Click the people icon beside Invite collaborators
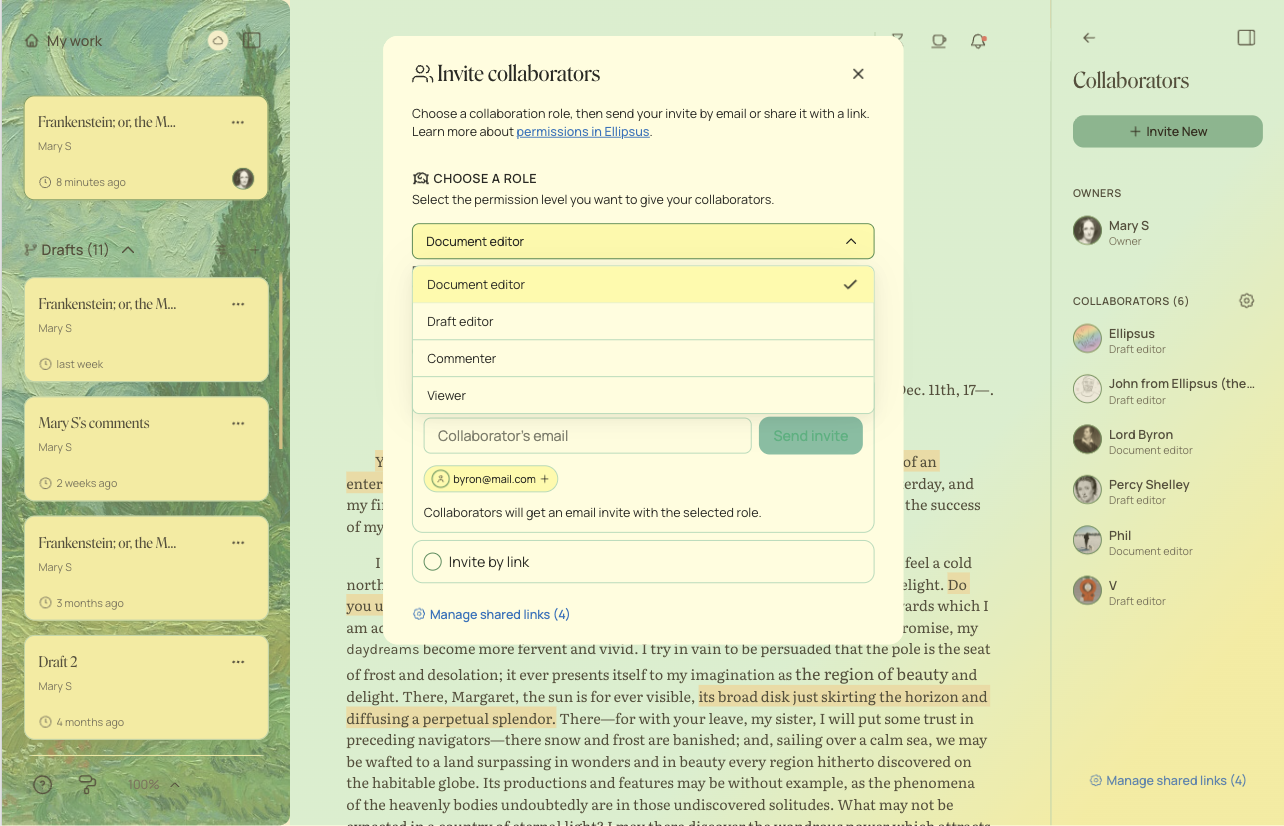1284x826 pixels. point(422,74)
